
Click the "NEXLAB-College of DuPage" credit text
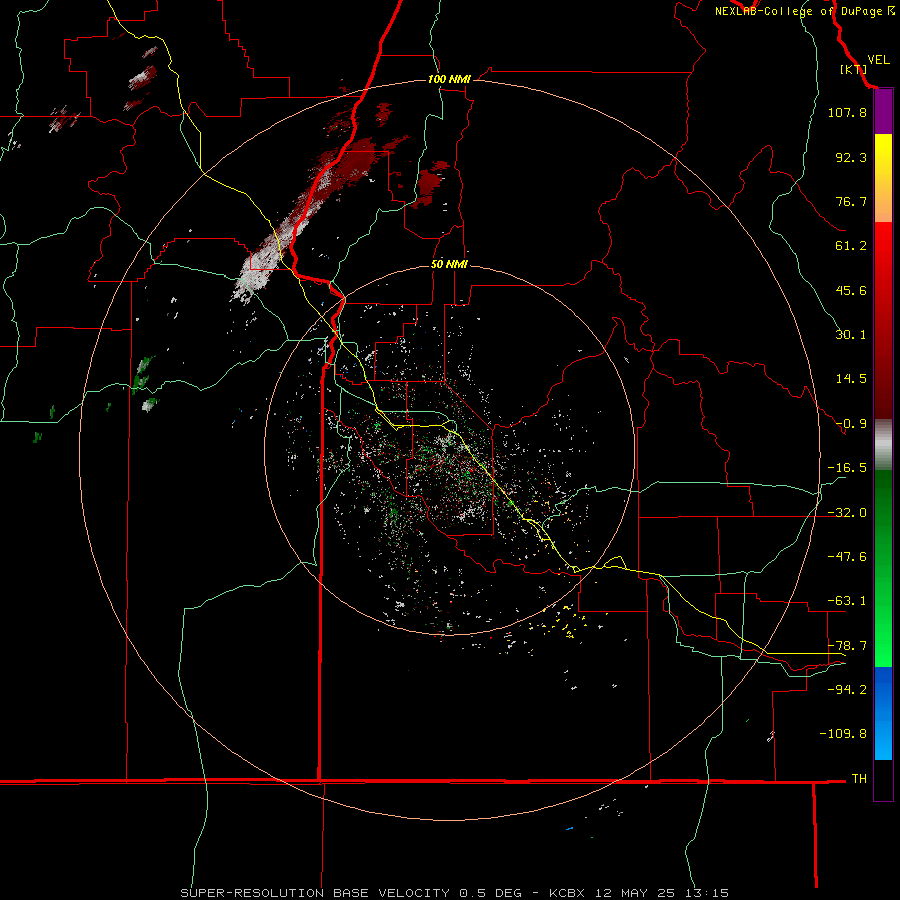798,11
